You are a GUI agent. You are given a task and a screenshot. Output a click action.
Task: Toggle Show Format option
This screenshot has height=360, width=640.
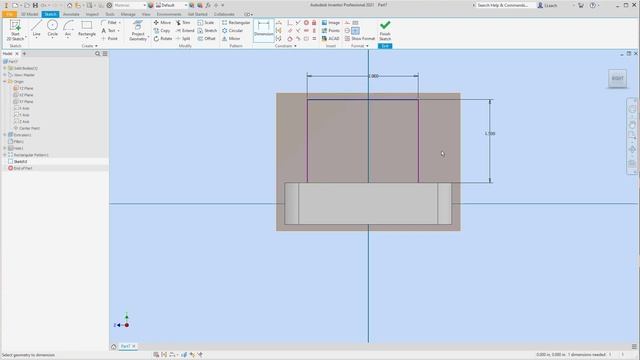[360, 38]
